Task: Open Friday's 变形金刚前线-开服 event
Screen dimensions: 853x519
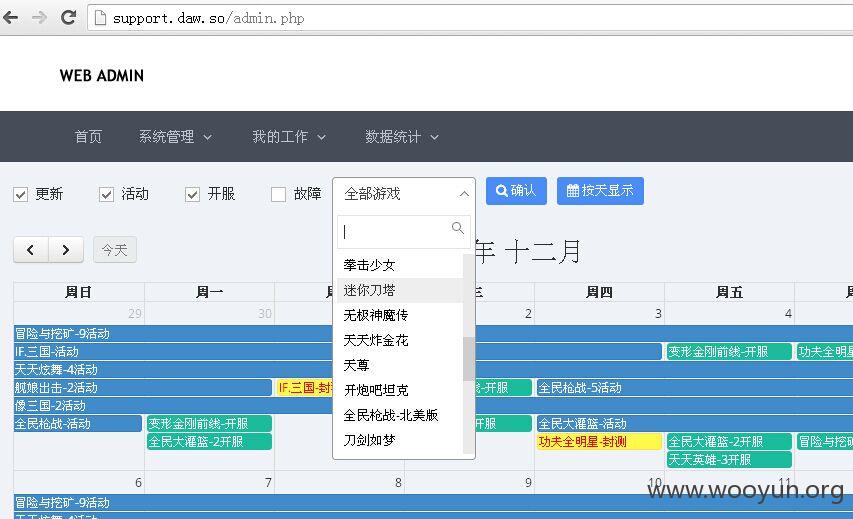Action: pyautogui.click(x=729, y=351)
